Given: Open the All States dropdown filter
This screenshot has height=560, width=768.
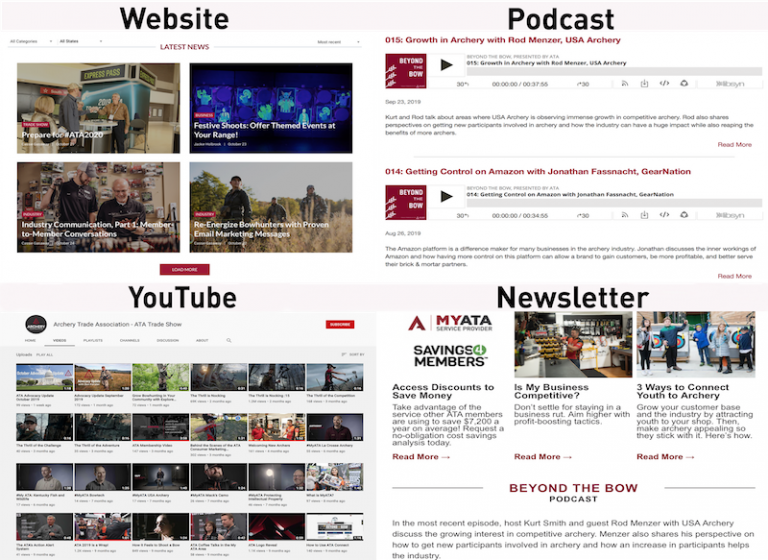Looking at the screenshot, I should [77, 42].
